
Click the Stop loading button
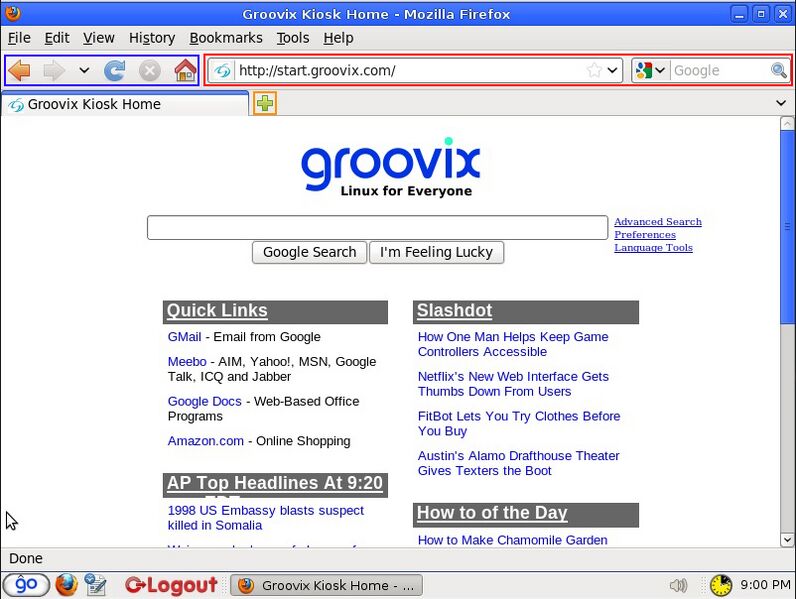click(x=150, y=71)
